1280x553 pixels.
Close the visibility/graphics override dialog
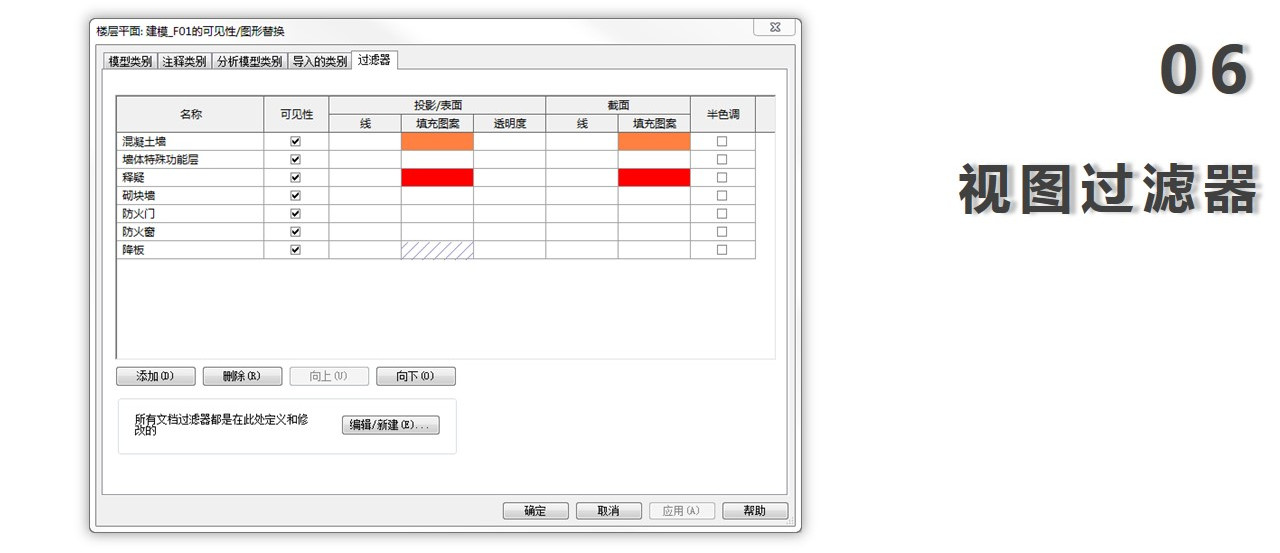[x=774, y=29]
